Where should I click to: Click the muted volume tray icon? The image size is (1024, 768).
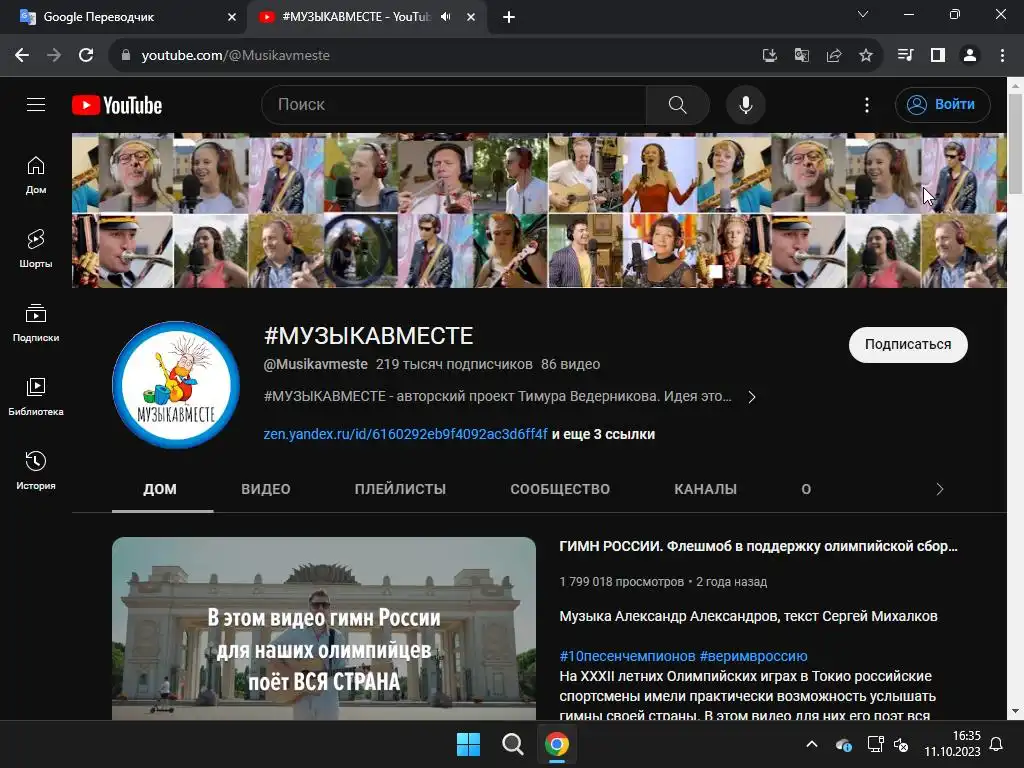[x=901, y=744]
